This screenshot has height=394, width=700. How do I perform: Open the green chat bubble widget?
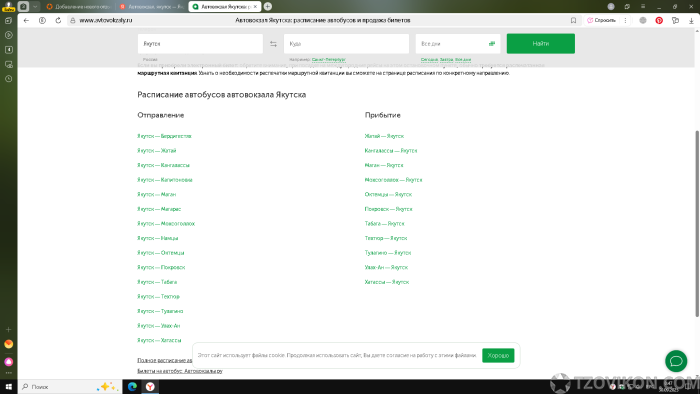pyautogui.click(x=676, y=361)
